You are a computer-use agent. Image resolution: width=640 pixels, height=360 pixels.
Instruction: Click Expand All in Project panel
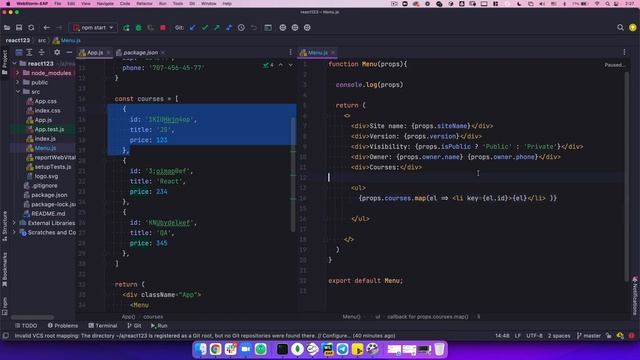click(x=29, y=52)
